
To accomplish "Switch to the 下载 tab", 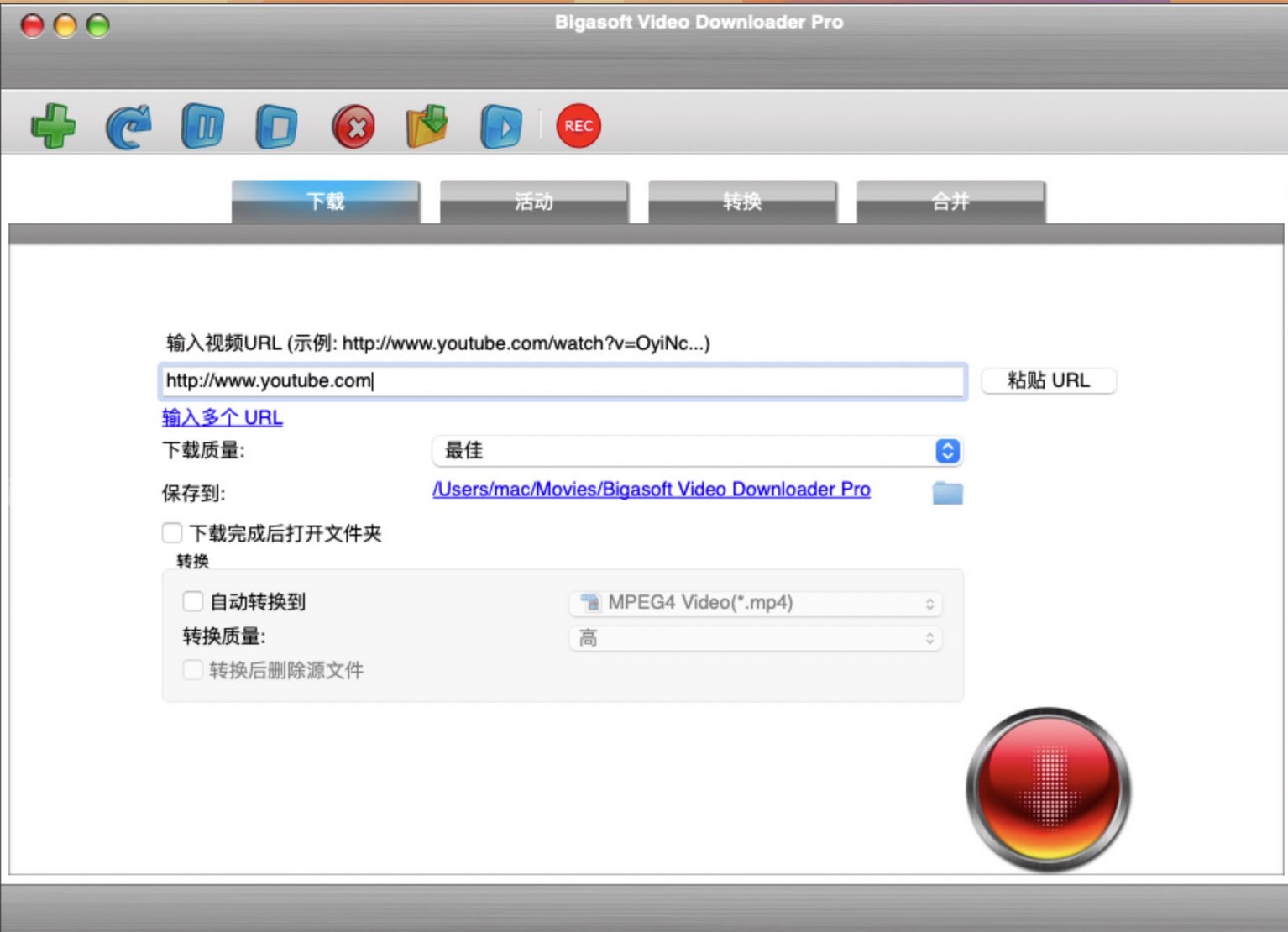I will point(326,202).
